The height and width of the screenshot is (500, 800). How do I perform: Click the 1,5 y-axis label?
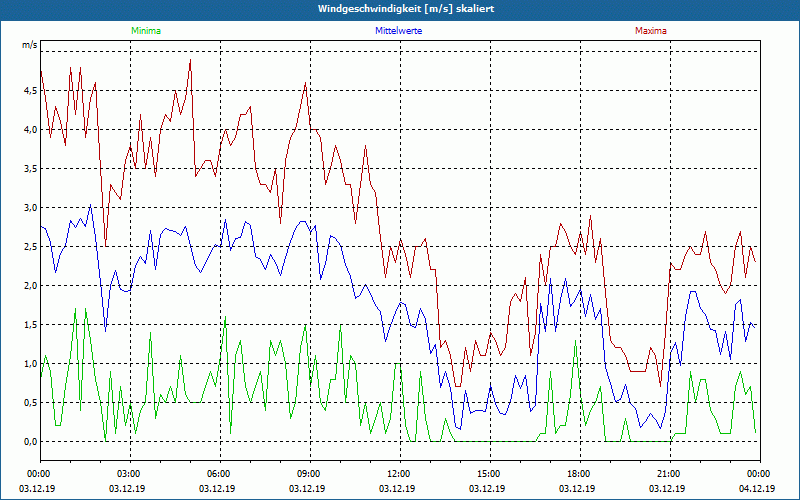tap(30, 325)
